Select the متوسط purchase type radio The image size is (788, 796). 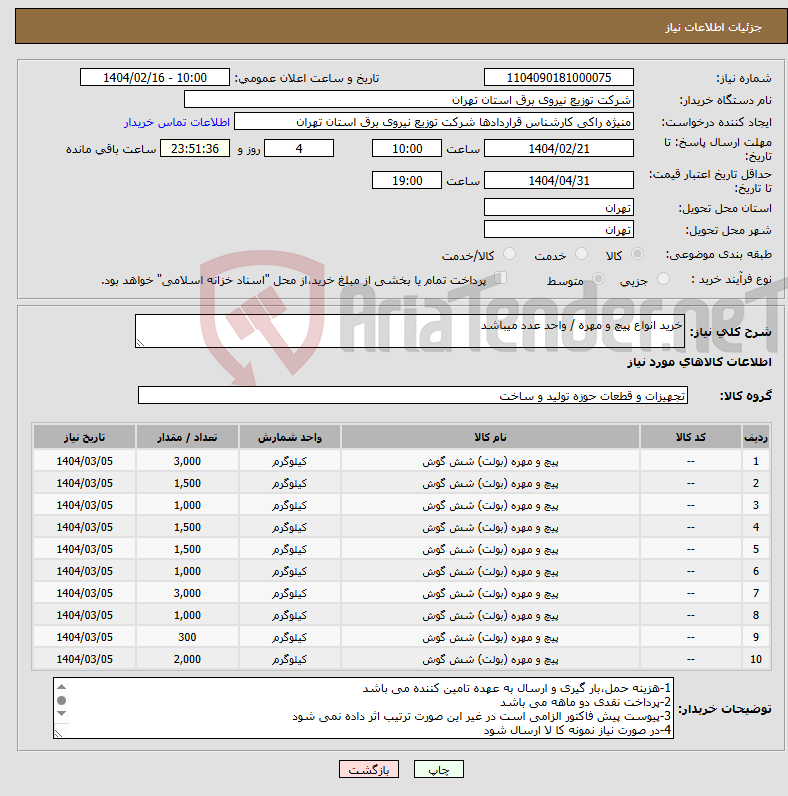pyautogui.click(x=598, y=278)
